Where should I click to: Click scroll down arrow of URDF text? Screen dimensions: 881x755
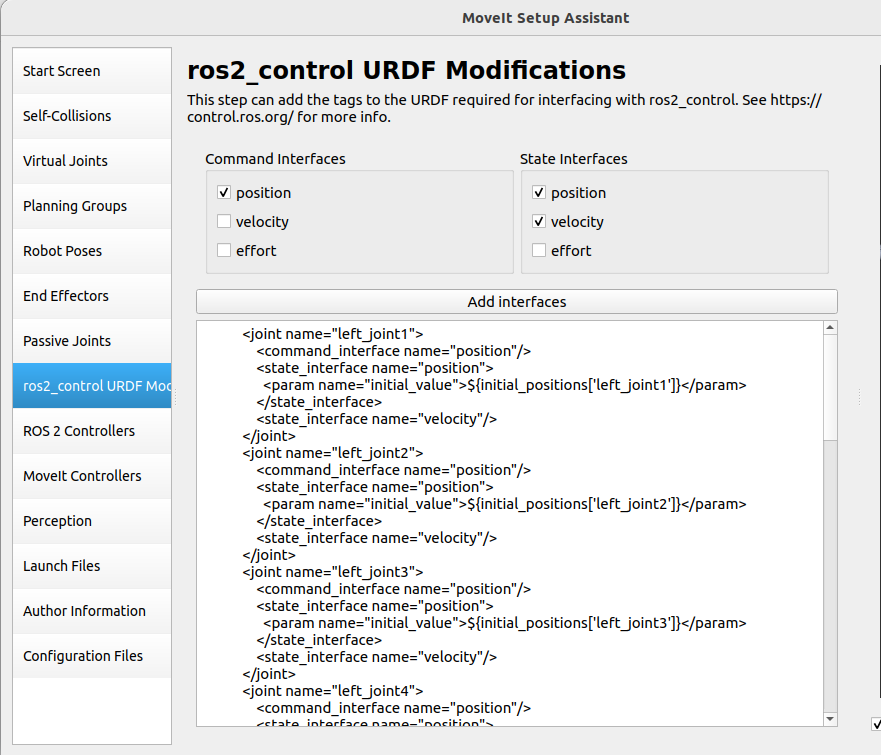[x=830, y=719]
